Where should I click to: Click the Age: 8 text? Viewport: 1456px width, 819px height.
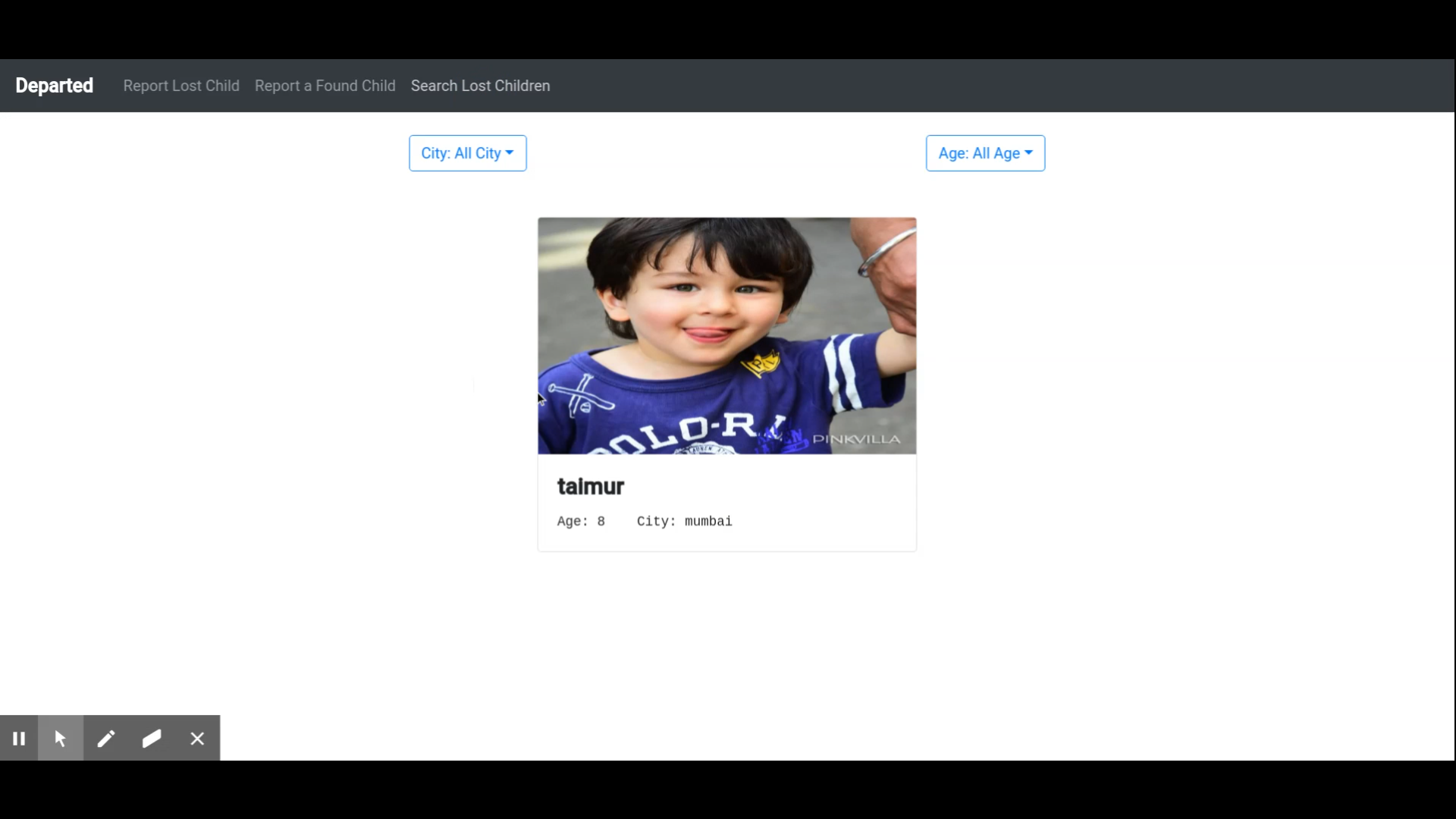581,521
